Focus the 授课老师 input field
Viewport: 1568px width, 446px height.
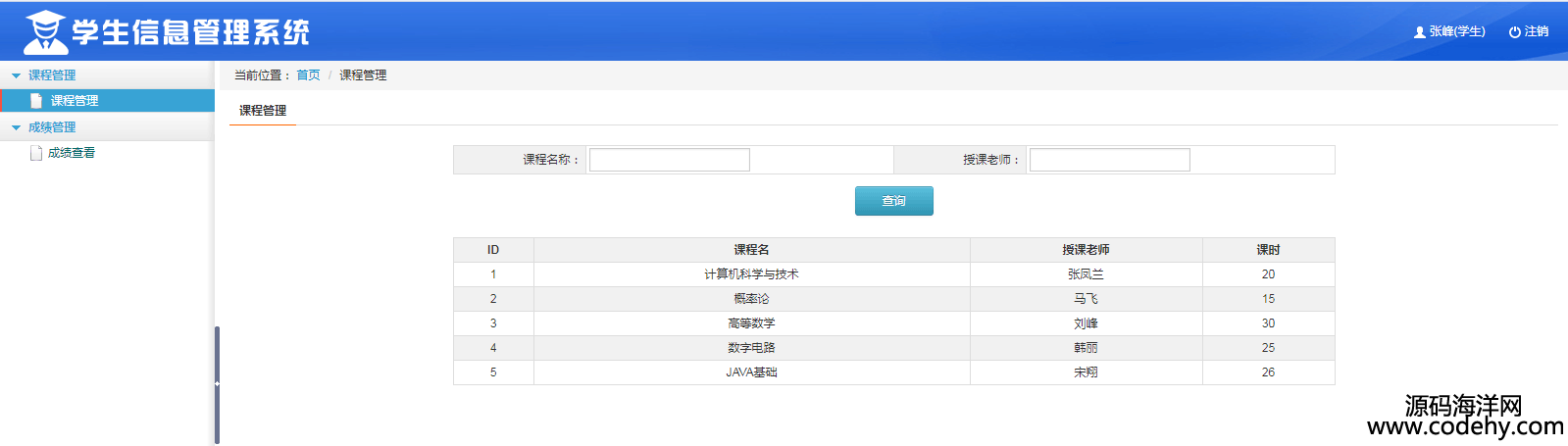[1109, 160]
